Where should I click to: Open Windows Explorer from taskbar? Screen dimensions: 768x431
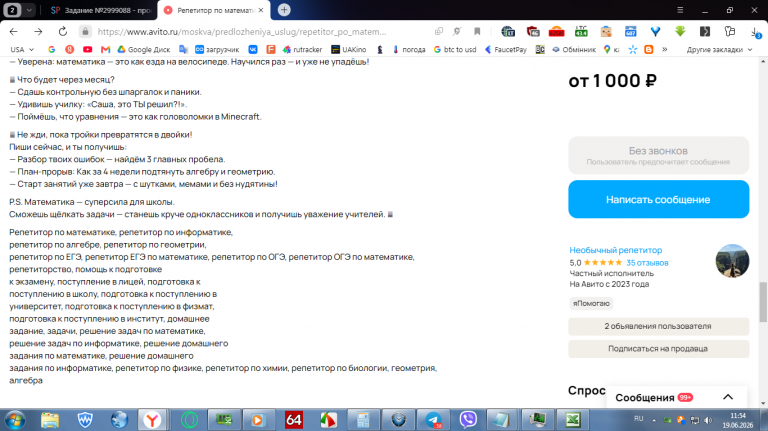click(50, 420)
